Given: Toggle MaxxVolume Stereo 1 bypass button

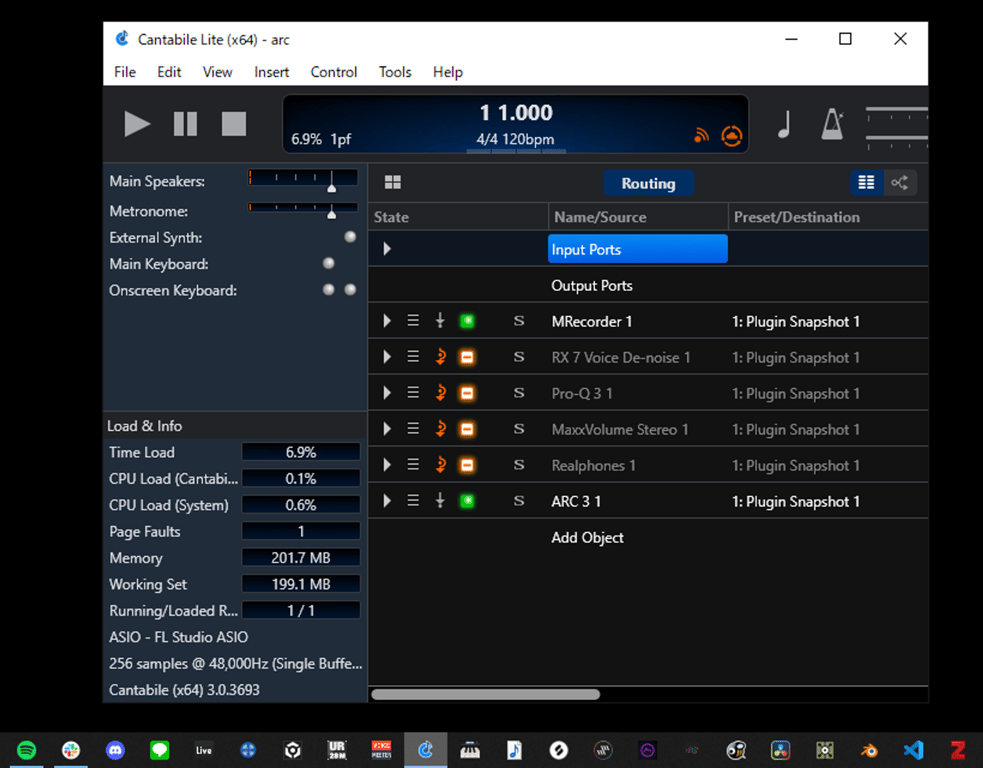Looking at the screenshot, I should [x=467, y=429].
